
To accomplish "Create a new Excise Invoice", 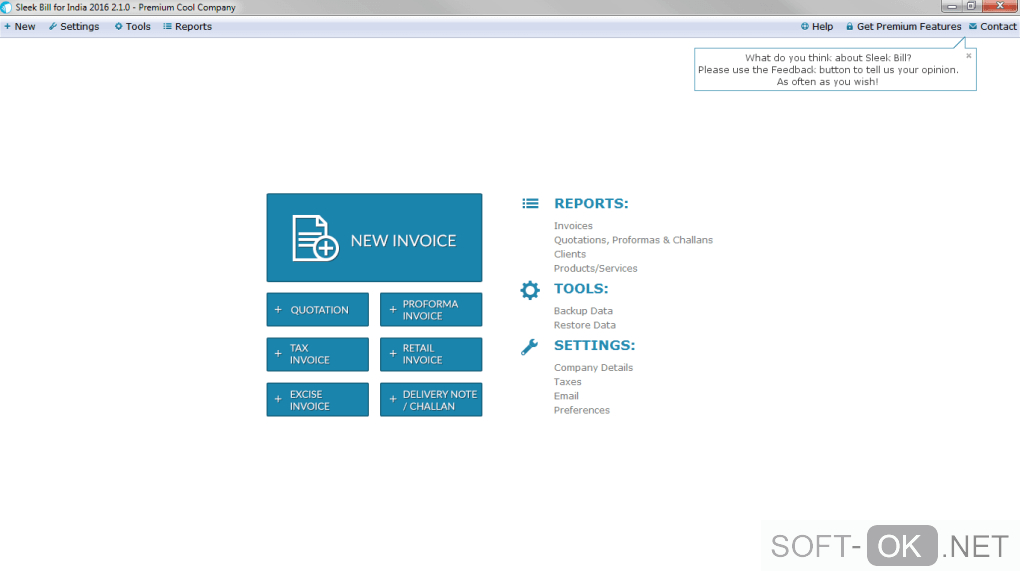I will point(317,399).
